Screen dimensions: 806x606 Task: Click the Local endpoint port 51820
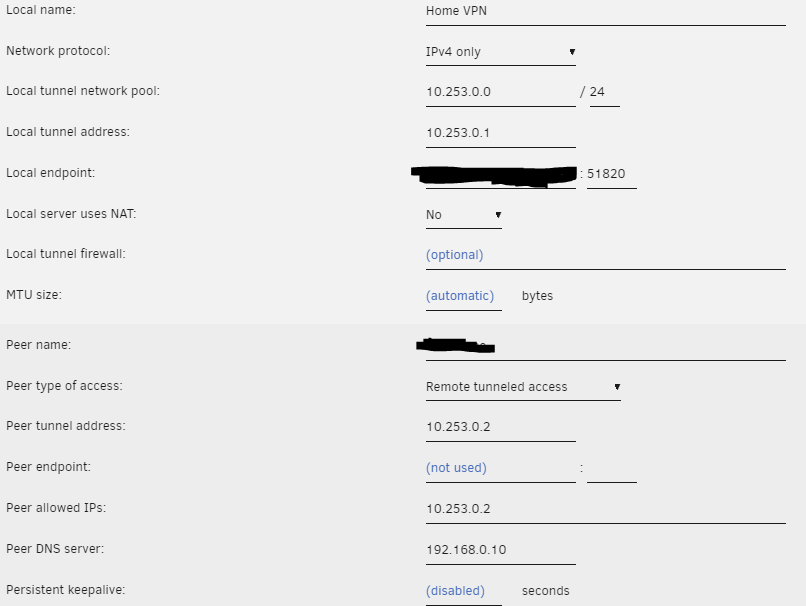pyautogui.click(x=612, y=174)
